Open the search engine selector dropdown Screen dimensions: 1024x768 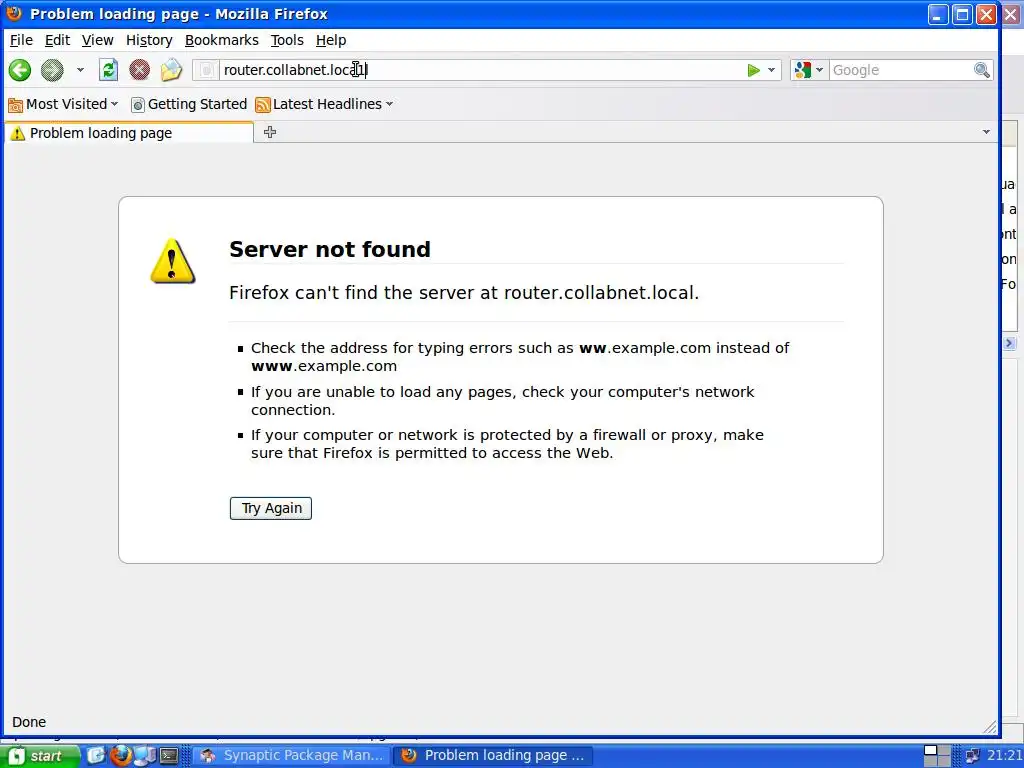(819, 70)
